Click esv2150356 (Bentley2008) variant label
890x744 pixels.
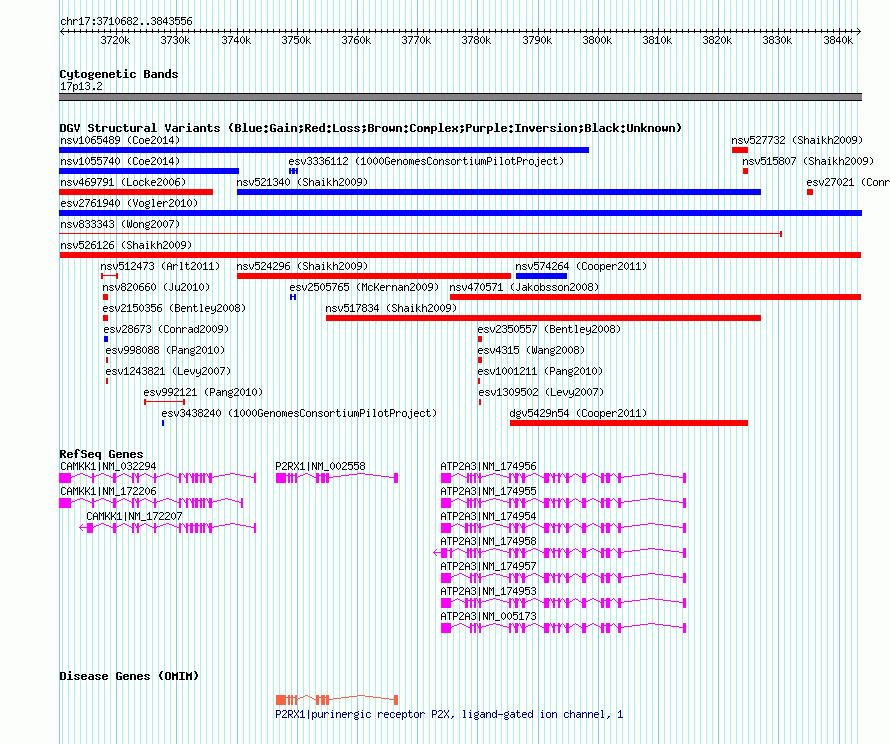[174, 308]
